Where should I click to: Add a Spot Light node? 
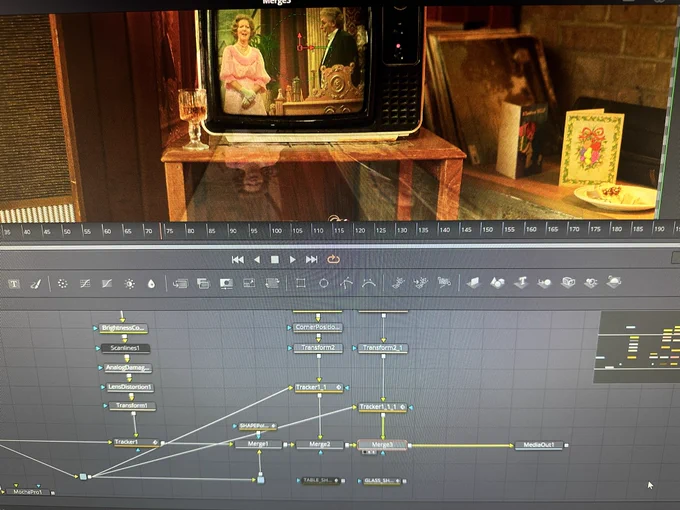pos(591,282)
